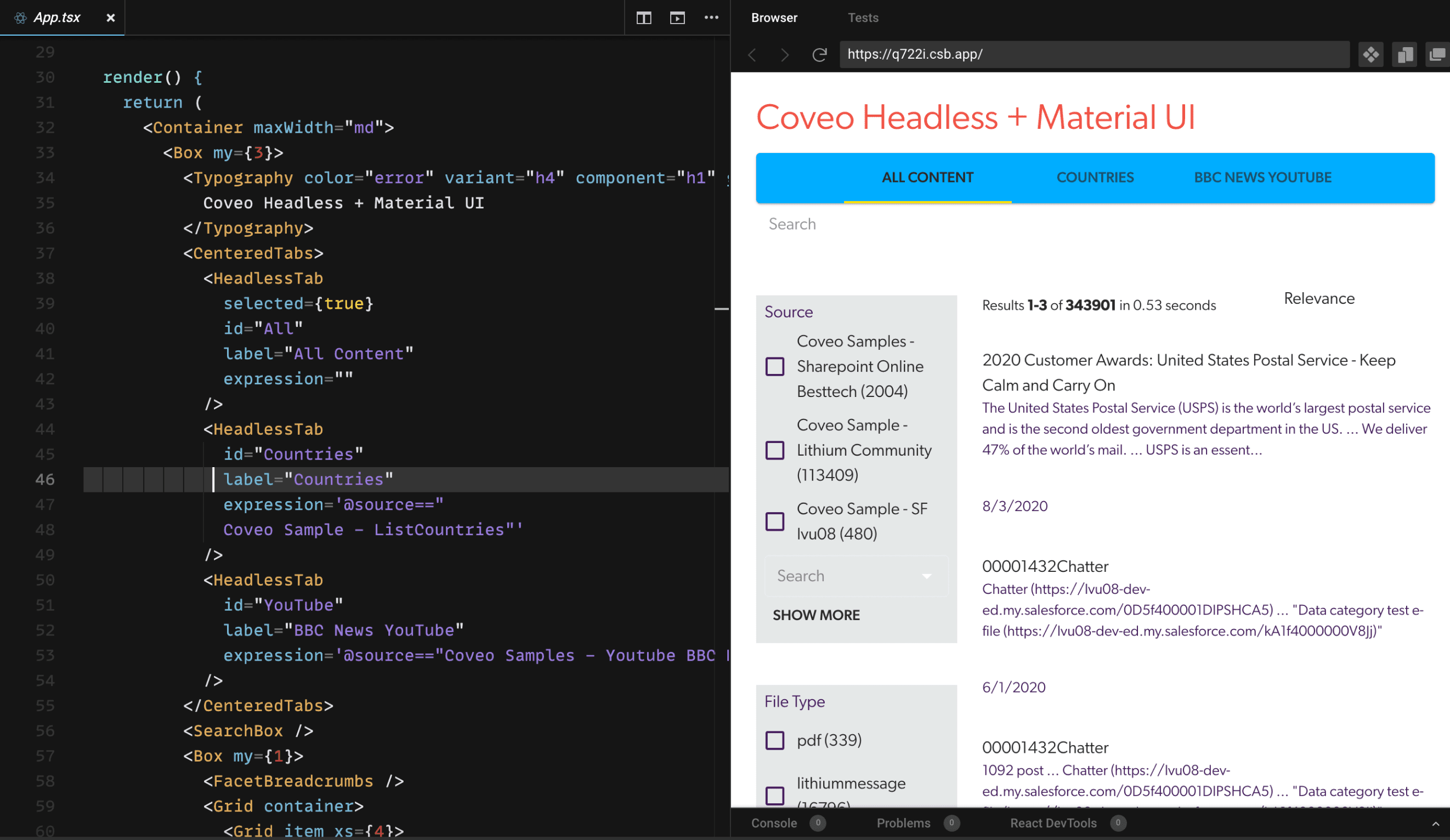Screen dimensions: 1450x840
Task: Click the CodeSandbox diamond icon by the address bar
Action: (x=1370, y=55)
